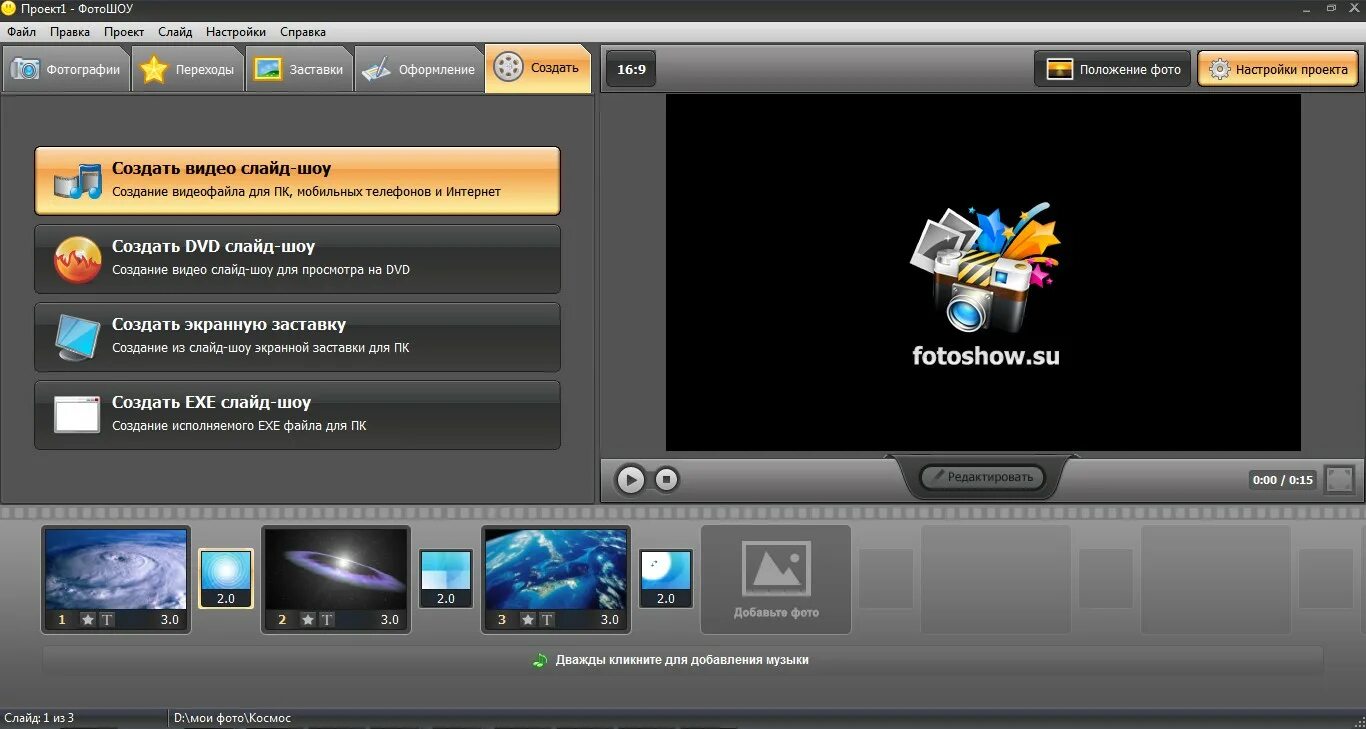Click the star effects icon on slide 2
This screenshot has width=1366, height=729.
308,620
